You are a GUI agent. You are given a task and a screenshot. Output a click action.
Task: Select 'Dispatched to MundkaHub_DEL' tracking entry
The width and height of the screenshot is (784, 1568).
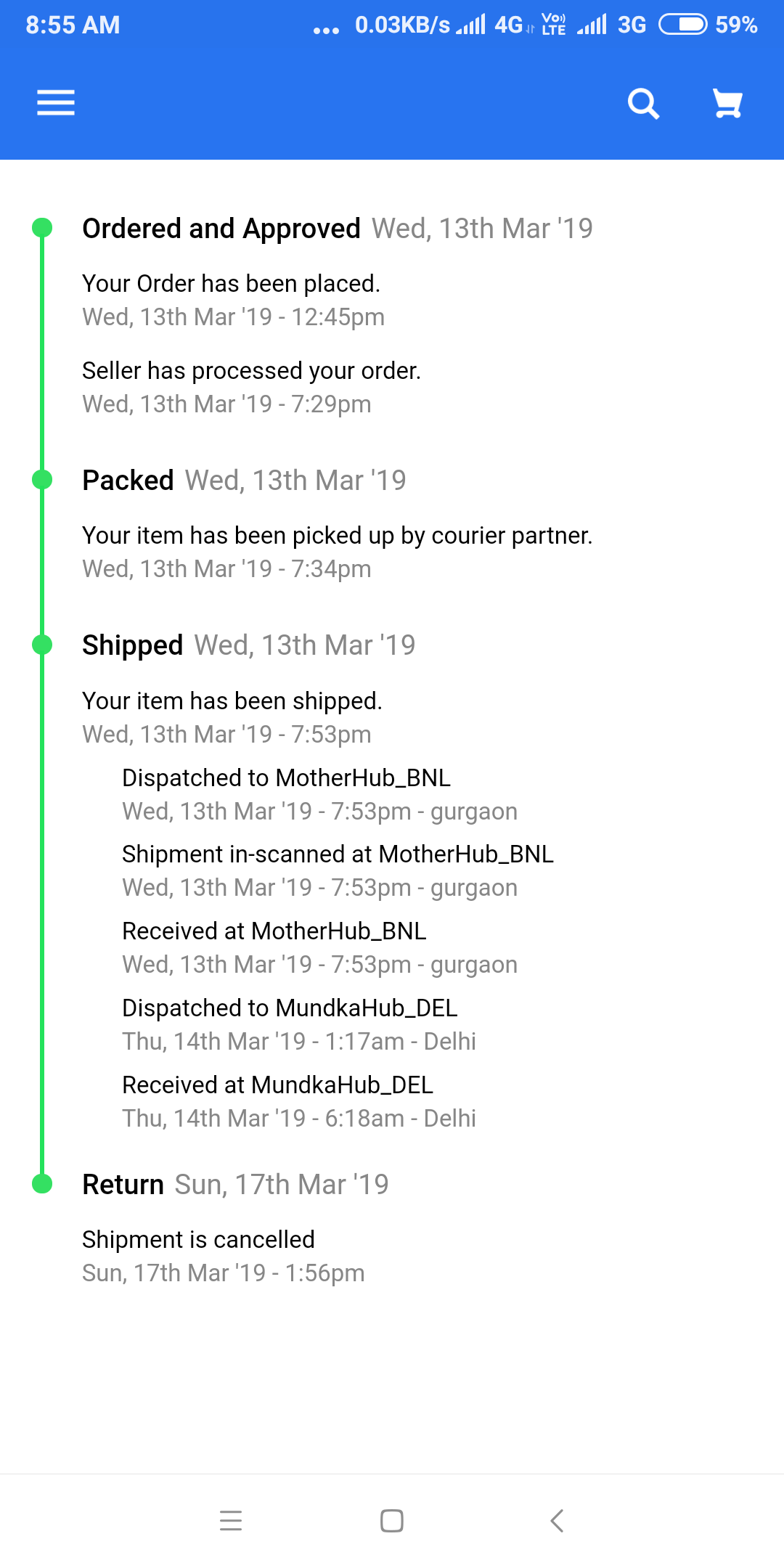coord(290,1008)
